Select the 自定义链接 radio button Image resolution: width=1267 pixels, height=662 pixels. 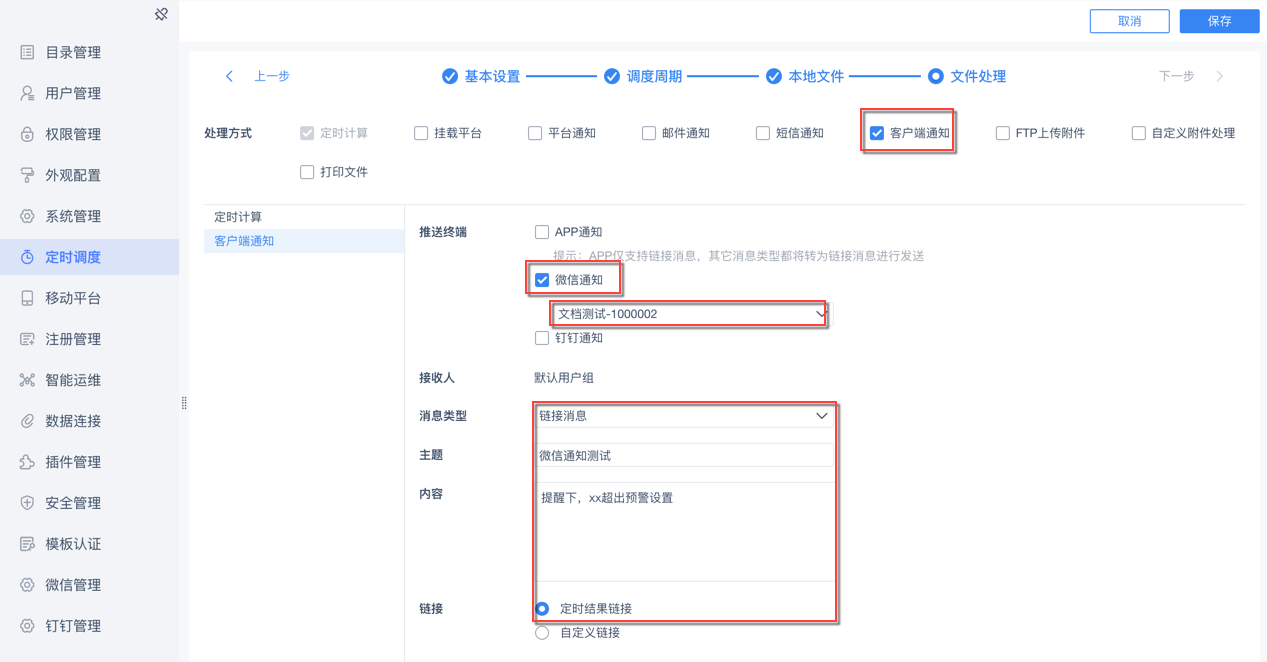pos(542,633)
